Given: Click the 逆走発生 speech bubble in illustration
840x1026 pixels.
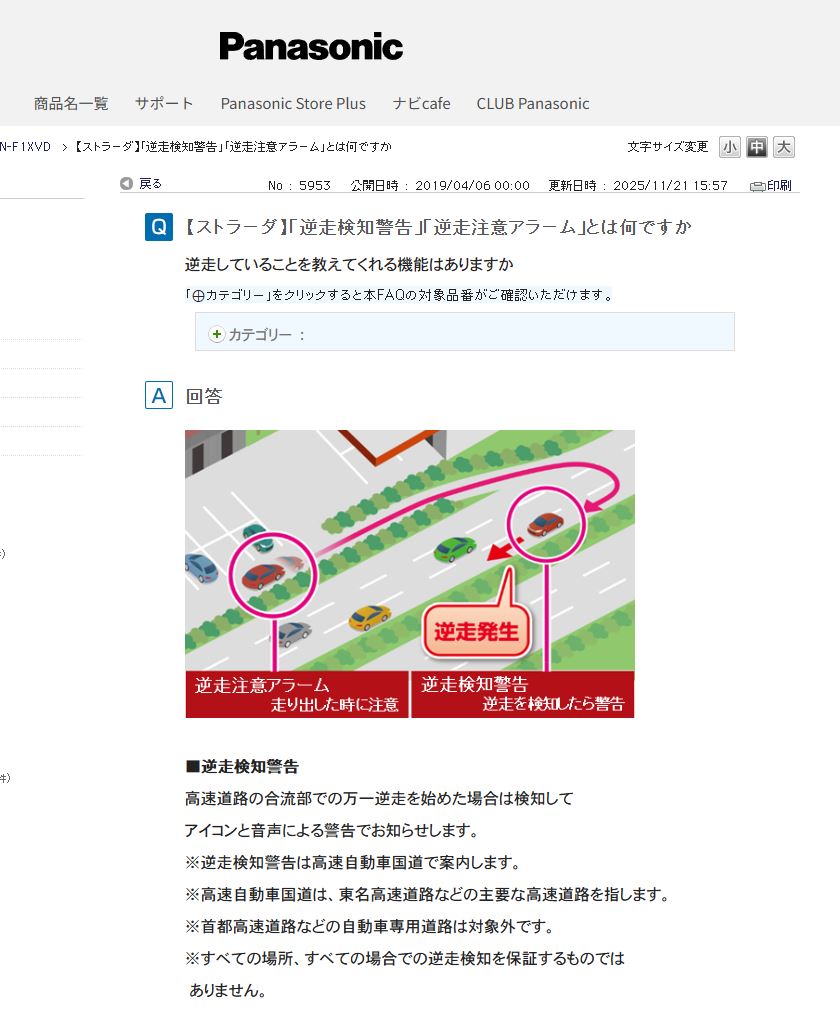Looking at the screenshot, I should (476, 631).
